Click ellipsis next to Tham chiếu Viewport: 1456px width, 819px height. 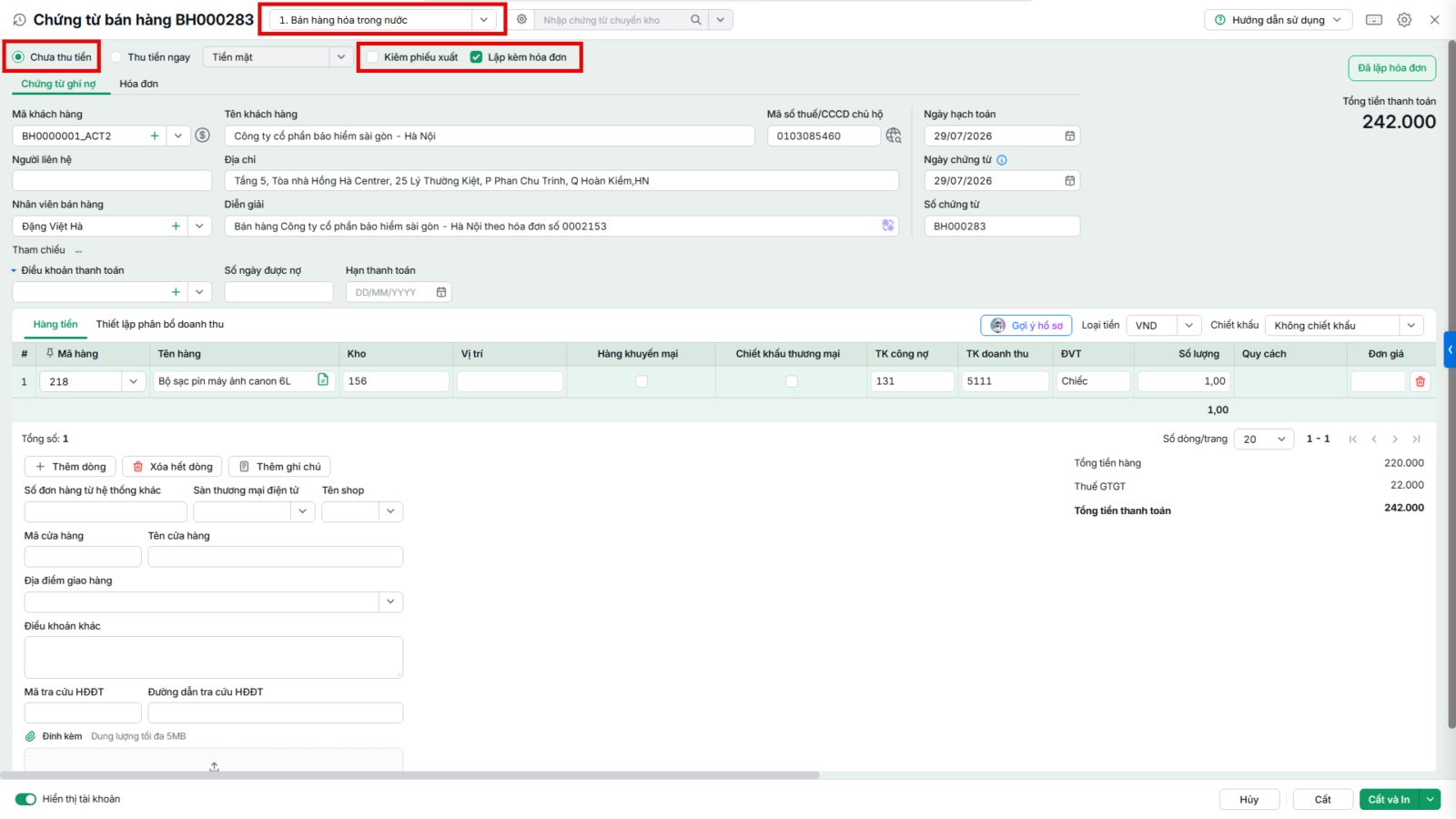(79, 250)
